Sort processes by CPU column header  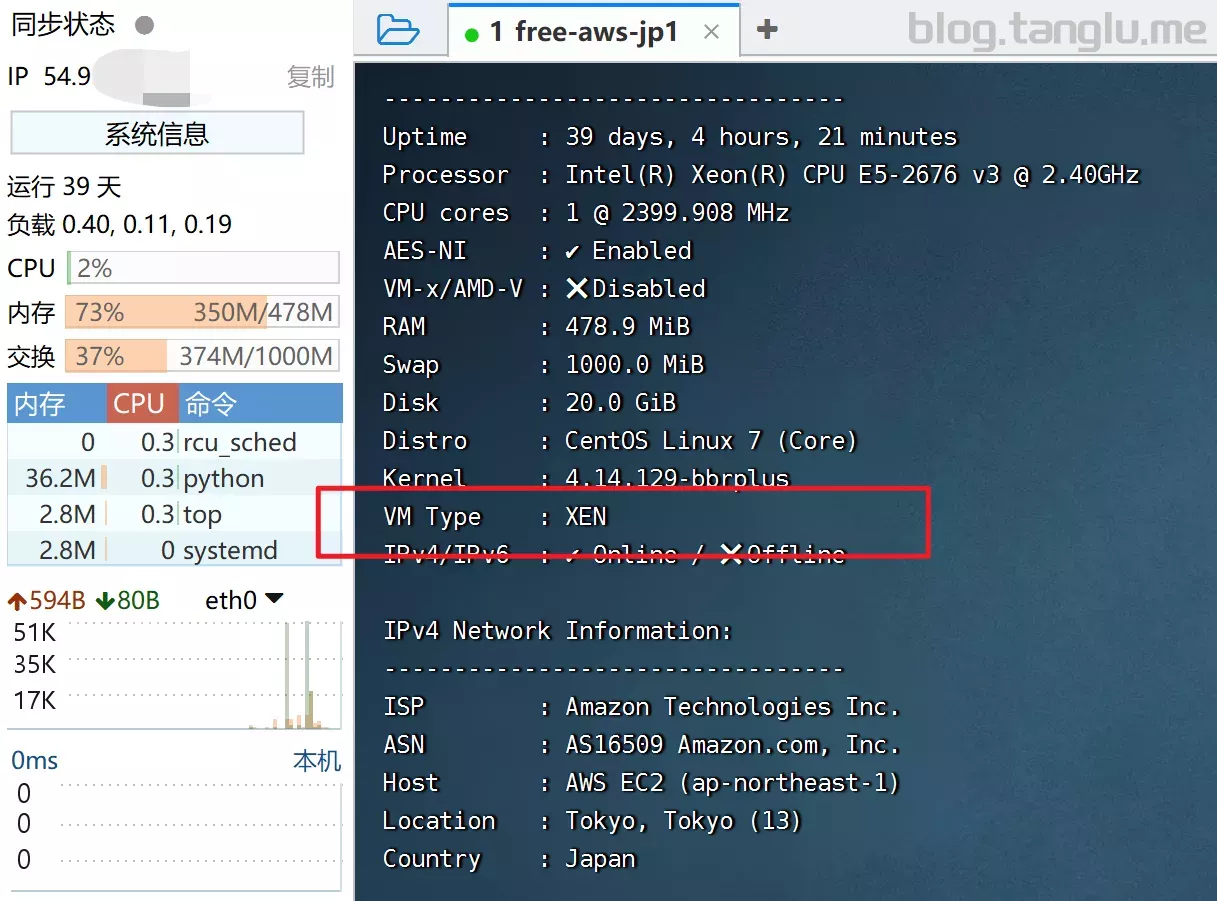[139, 404]
